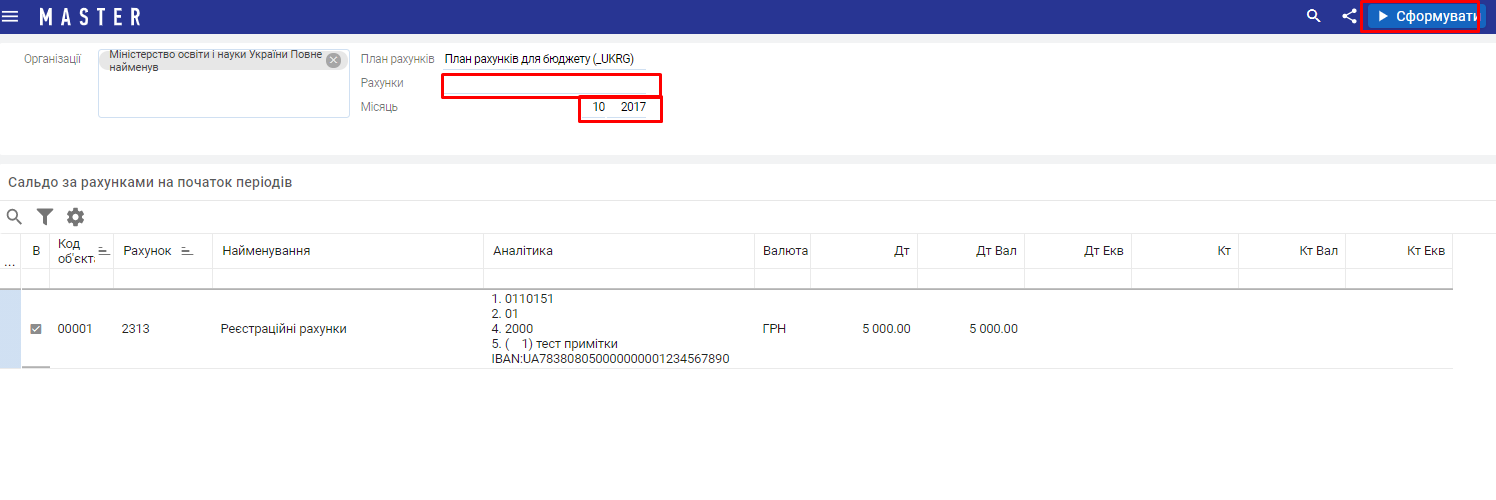Remove the Міністерство освіти organization chip
1496x500 pixels.
[x=334, y=60]
